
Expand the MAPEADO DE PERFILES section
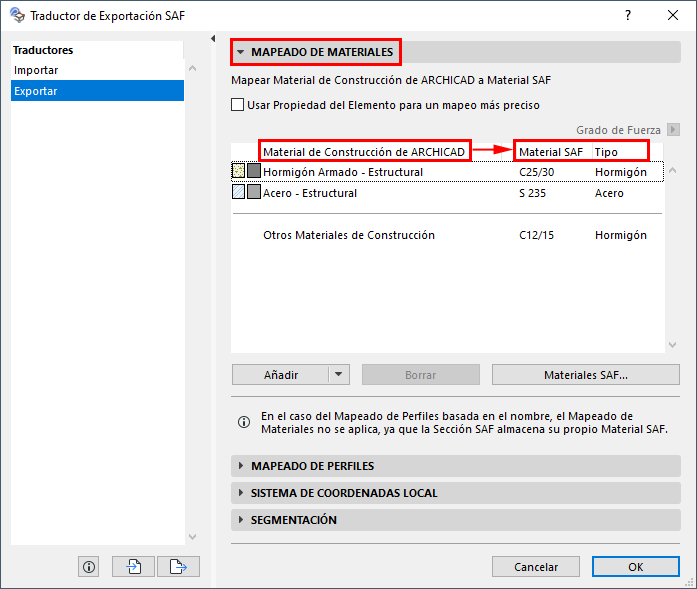[241, 466]
